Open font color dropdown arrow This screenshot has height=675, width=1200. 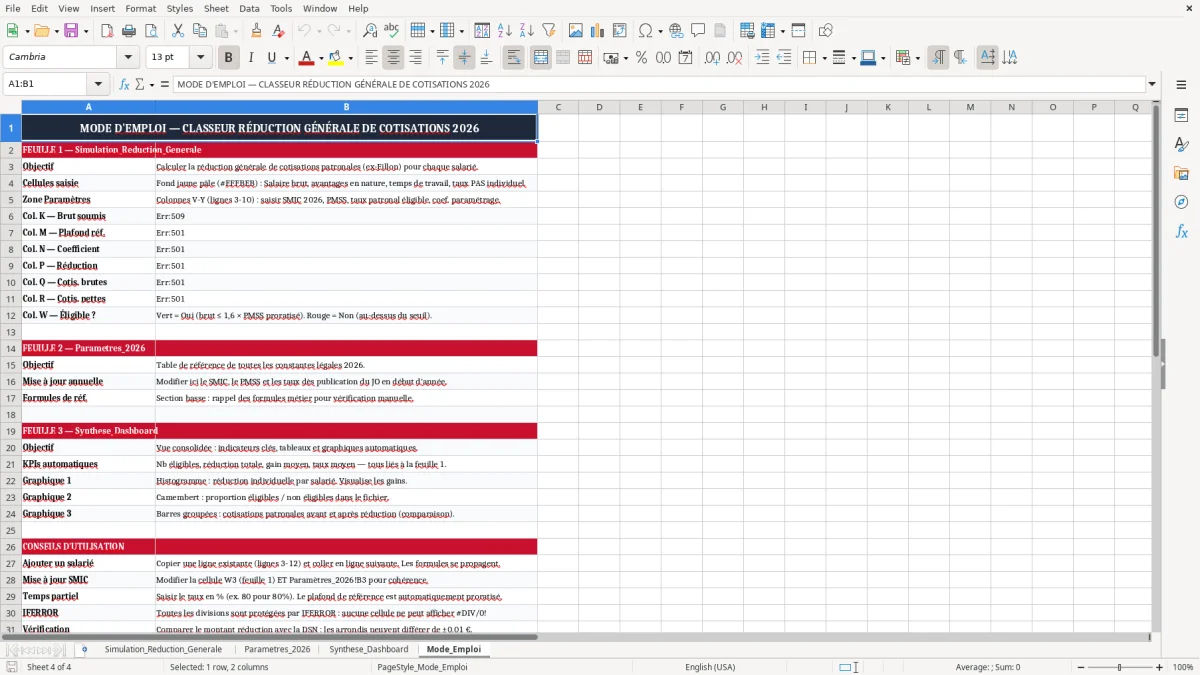(x=321, y=58)
